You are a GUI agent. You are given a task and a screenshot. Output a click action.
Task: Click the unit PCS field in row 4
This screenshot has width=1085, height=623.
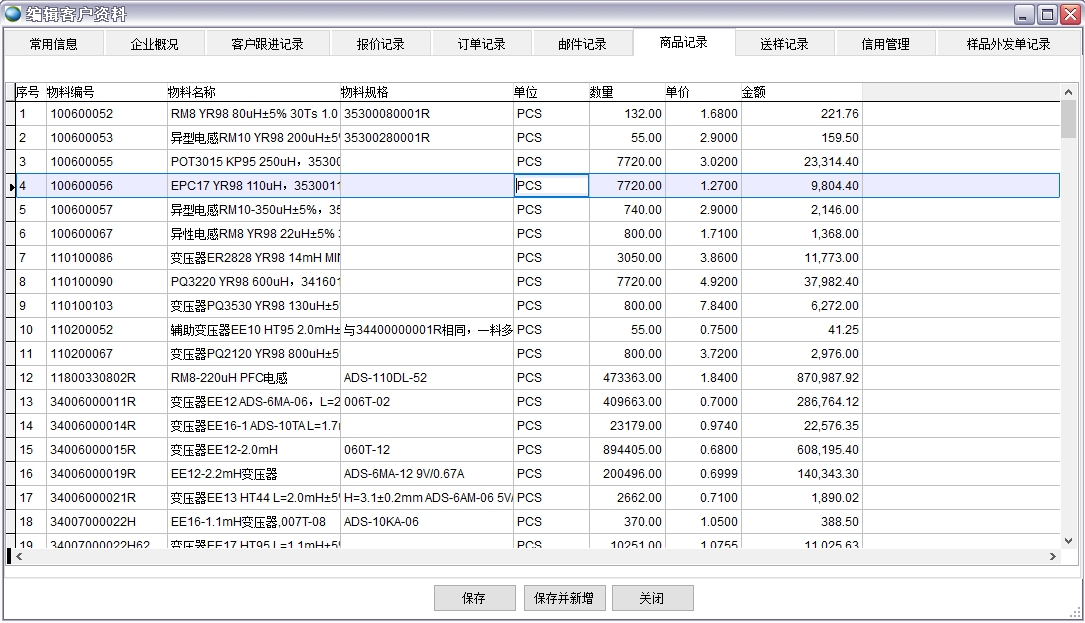[550, 186]
